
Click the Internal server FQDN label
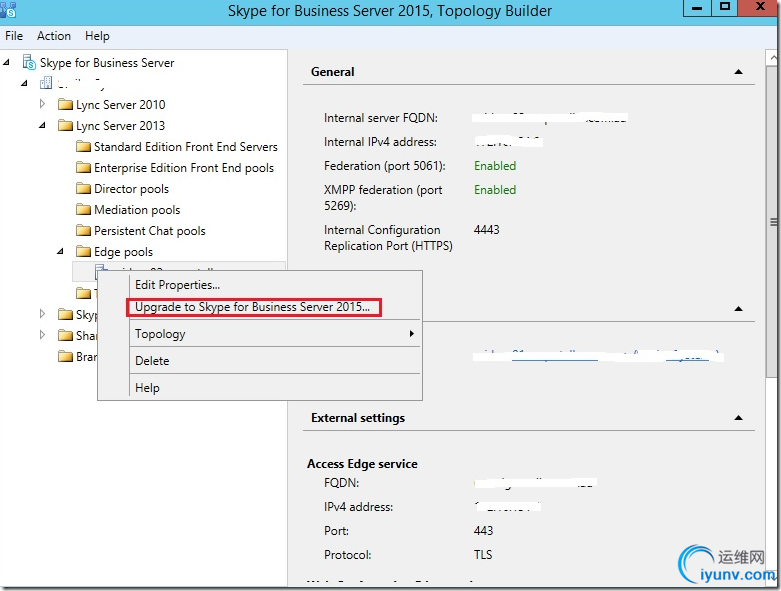[381, 118]
